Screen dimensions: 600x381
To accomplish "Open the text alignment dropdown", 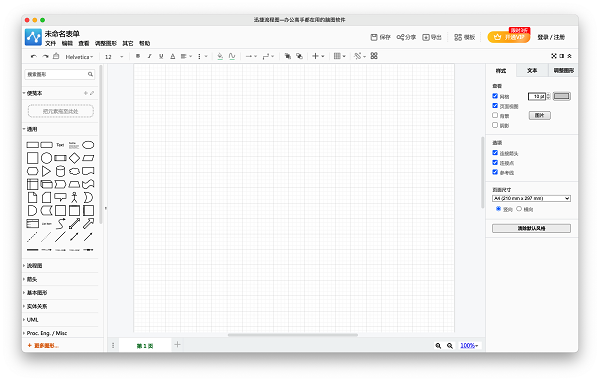I will click(186, 56).
